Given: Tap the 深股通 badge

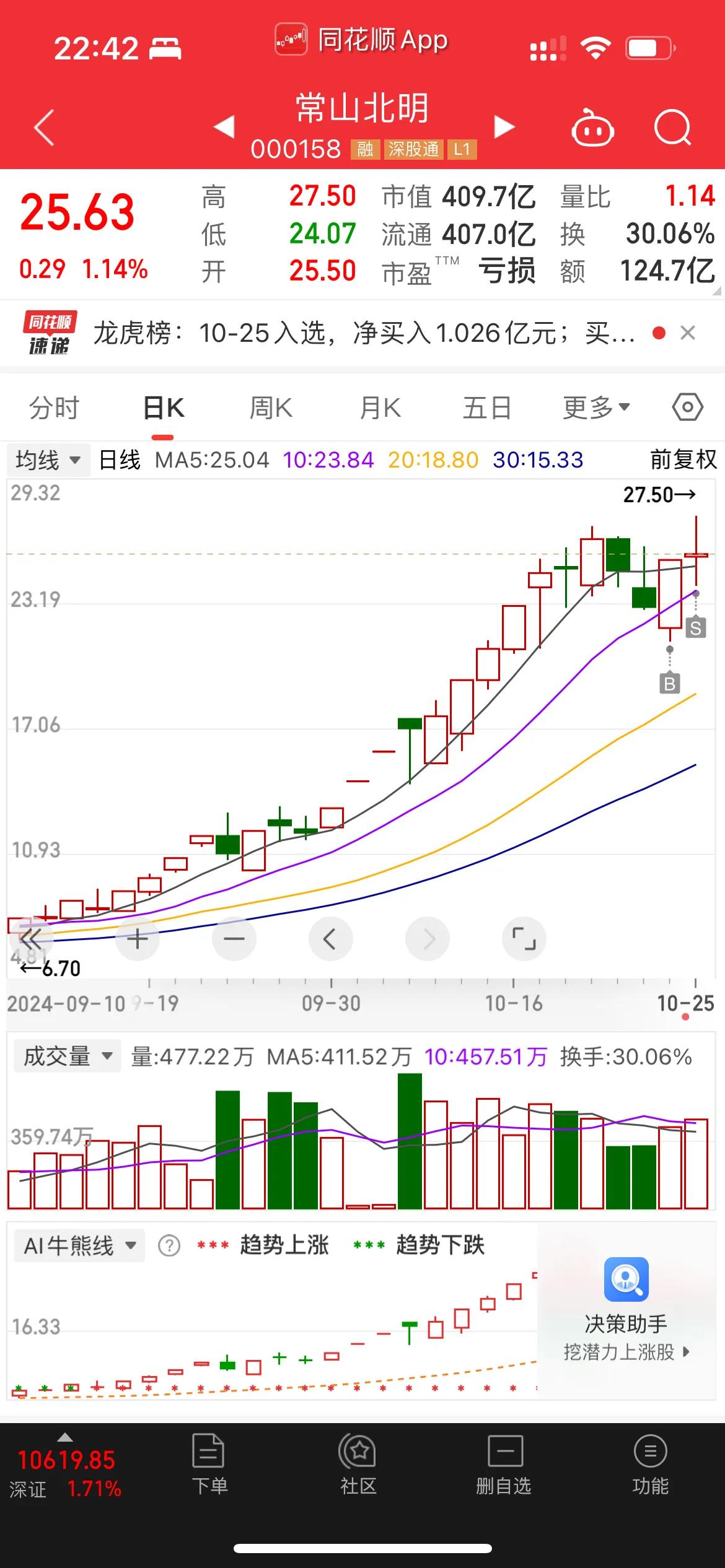Looking at the screenshot, I should [x=413, y=149].
